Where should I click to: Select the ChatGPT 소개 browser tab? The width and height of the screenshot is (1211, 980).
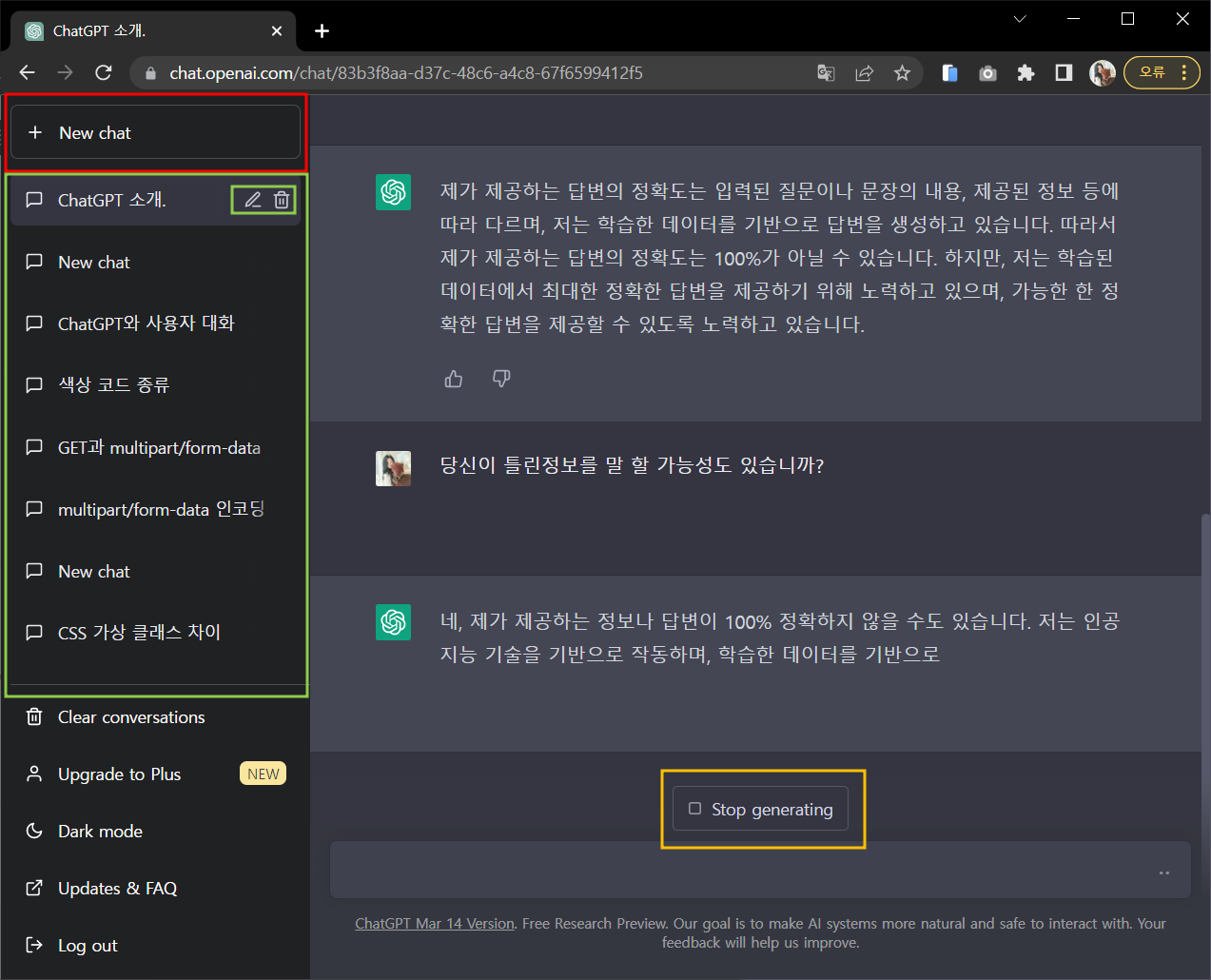coord(153,31)
